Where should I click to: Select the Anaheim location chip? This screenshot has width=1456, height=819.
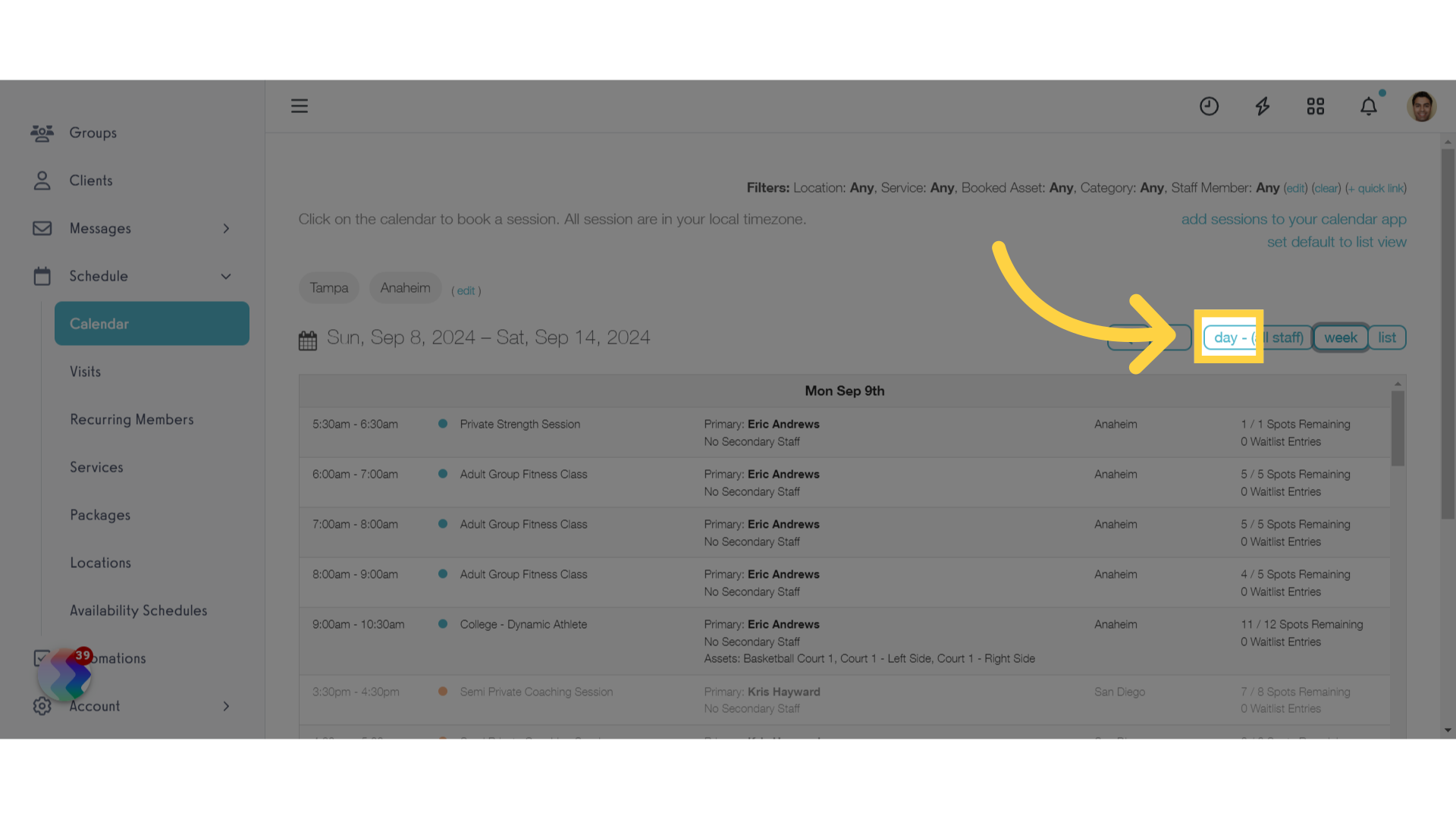406,288
